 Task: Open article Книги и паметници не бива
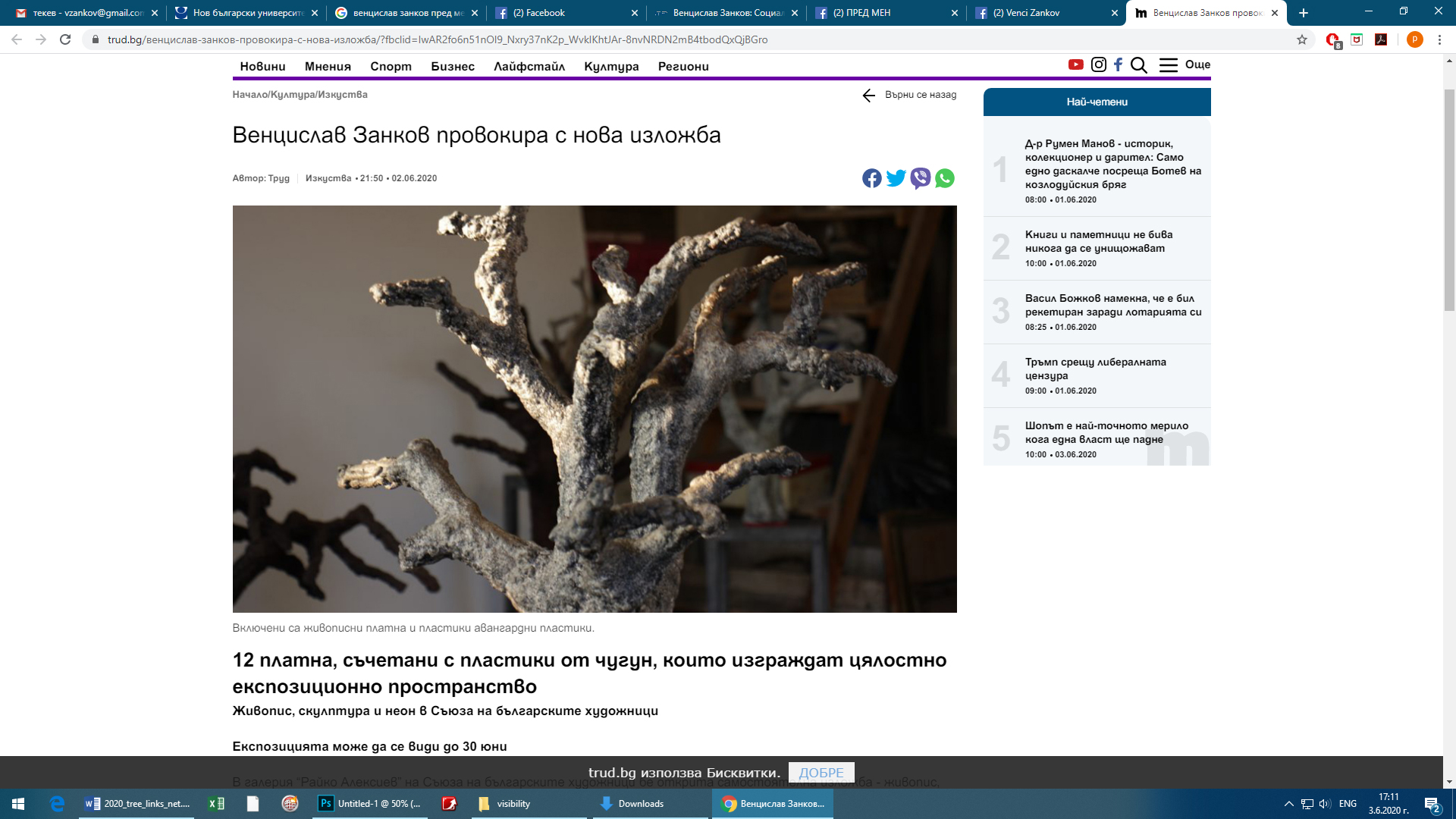tap(1099, 242)
